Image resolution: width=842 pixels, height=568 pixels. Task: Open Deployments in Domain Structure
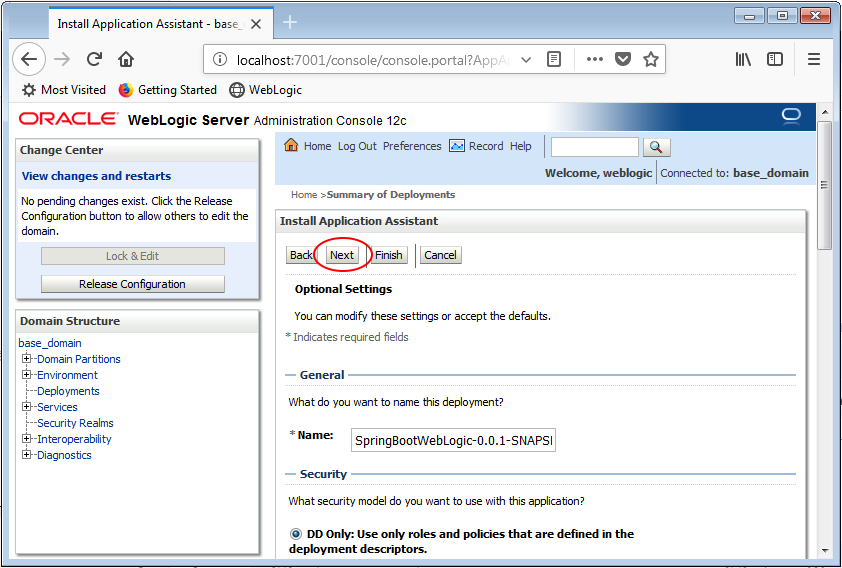tap(68, 391)
